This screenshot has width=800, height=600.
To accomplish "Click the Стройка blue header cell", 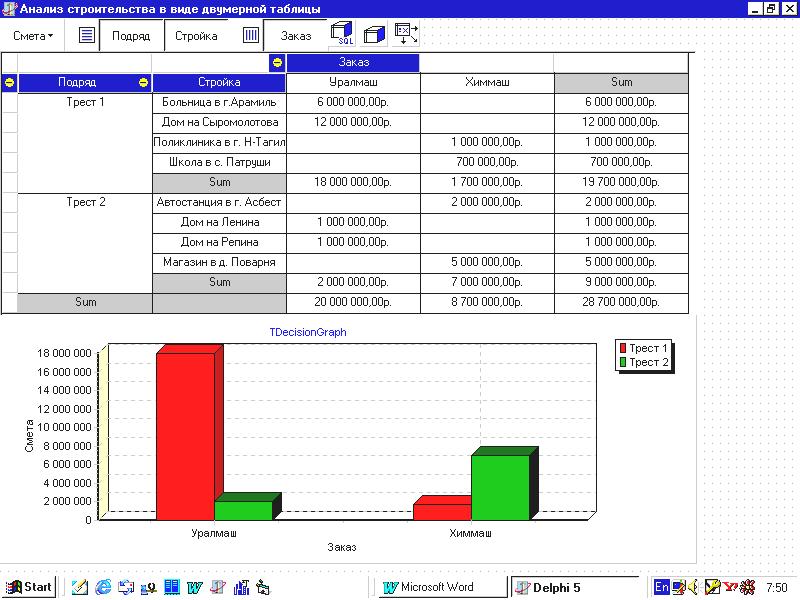I will point(219,82).
